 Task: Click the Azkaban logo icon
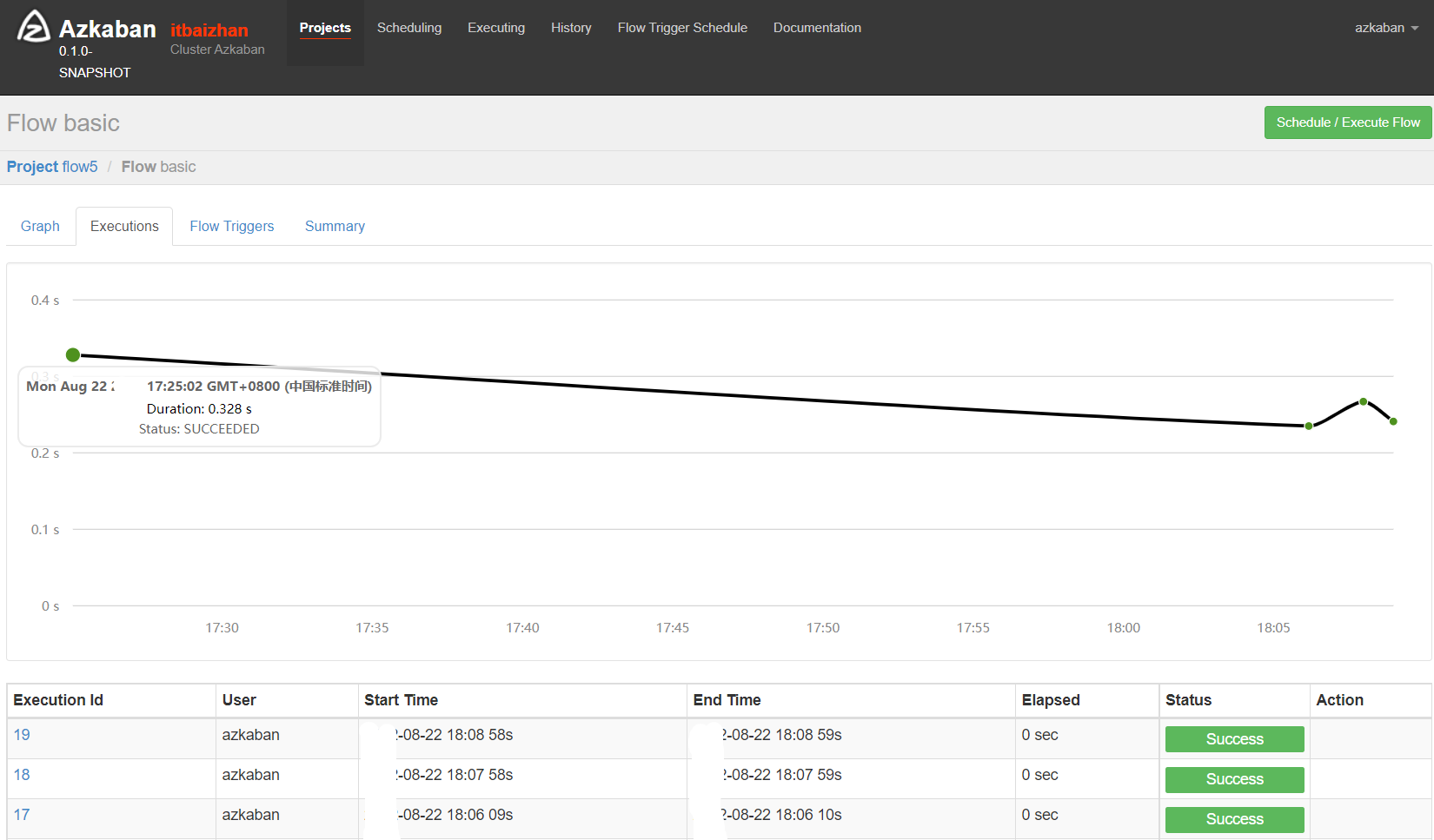34,26
